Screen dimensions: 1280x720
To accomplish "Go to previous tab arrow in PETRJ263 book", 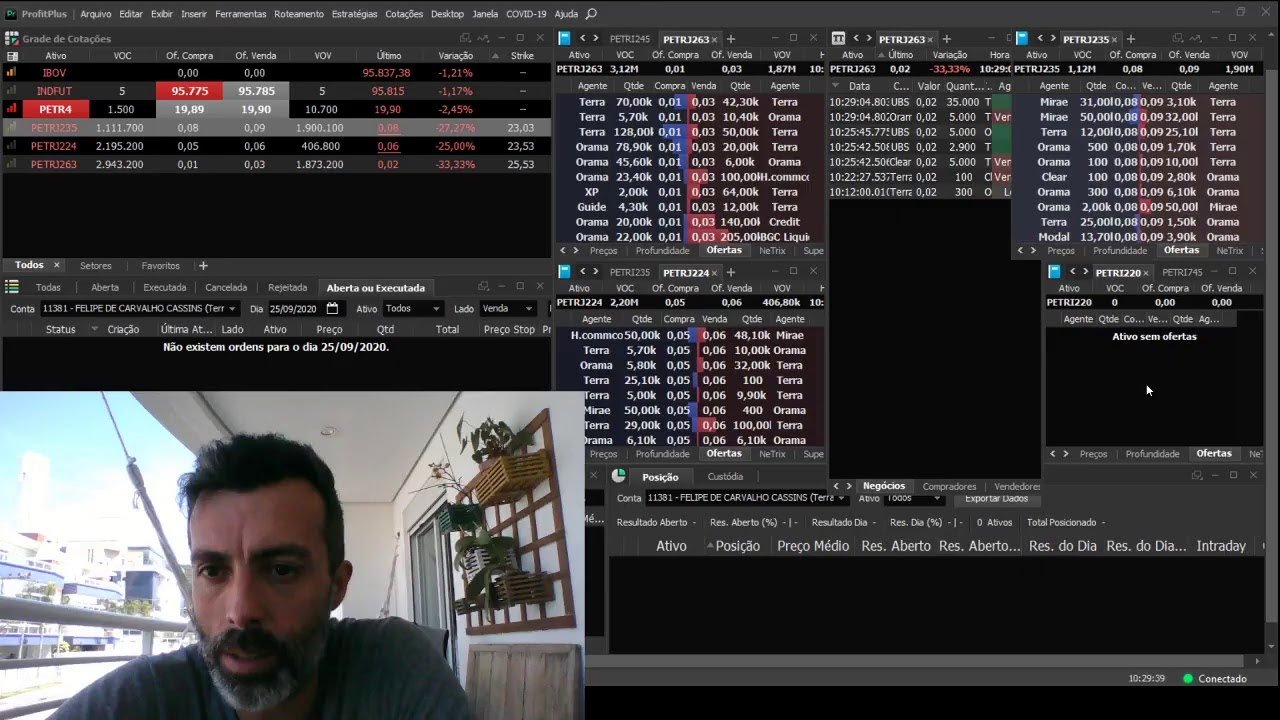I will [x=583, y=38].
